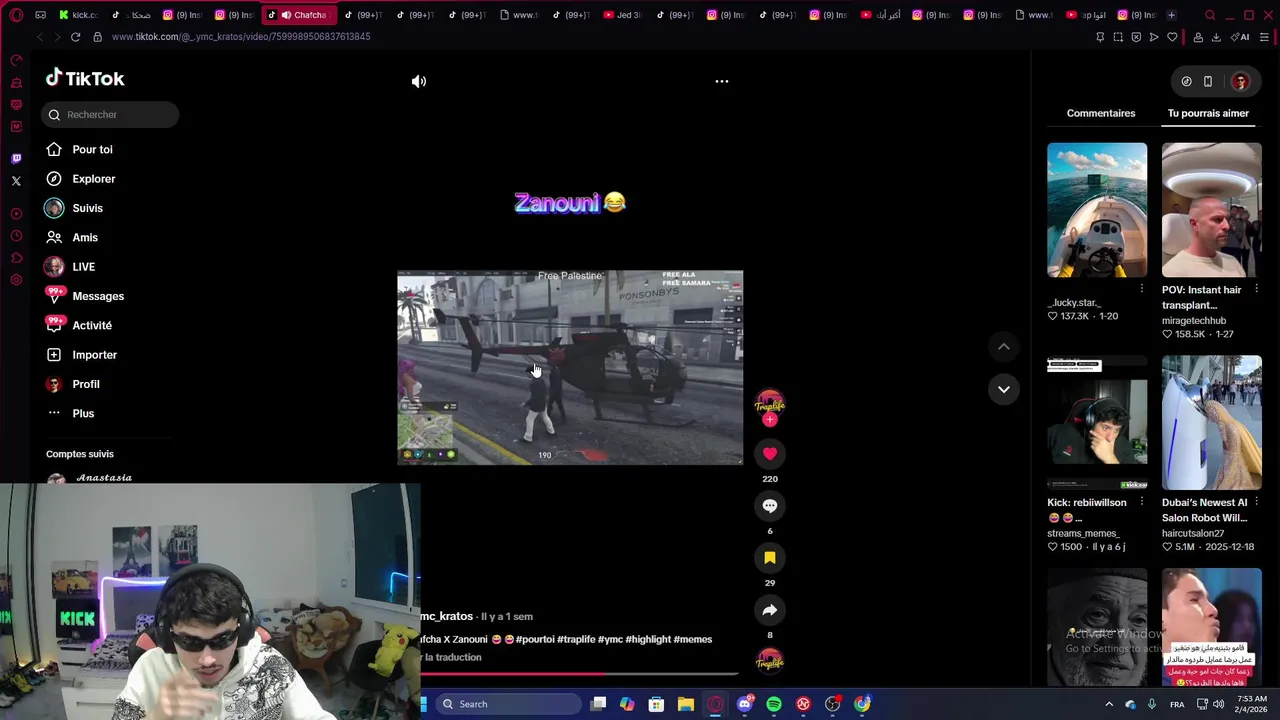Search open tabs with the magnifier icon
Viewport: 1280px width, 720px height.
1210,15
